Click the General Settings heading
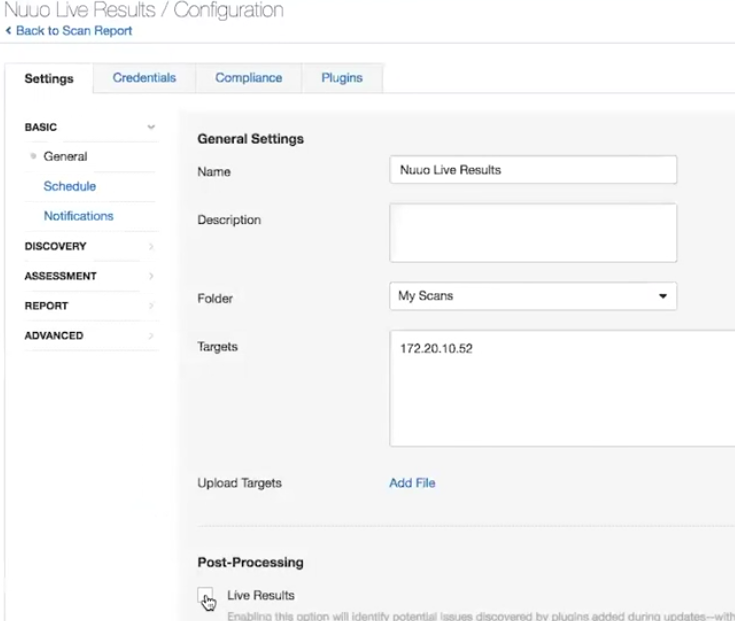 (x=250, y=139)
